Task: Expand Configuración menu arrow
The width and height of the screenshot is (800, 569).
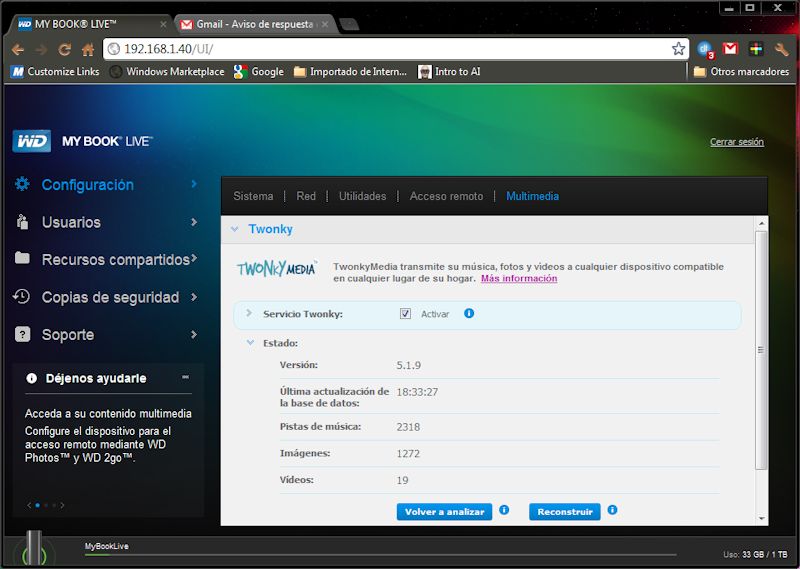Action: click(x=194, y=184)
